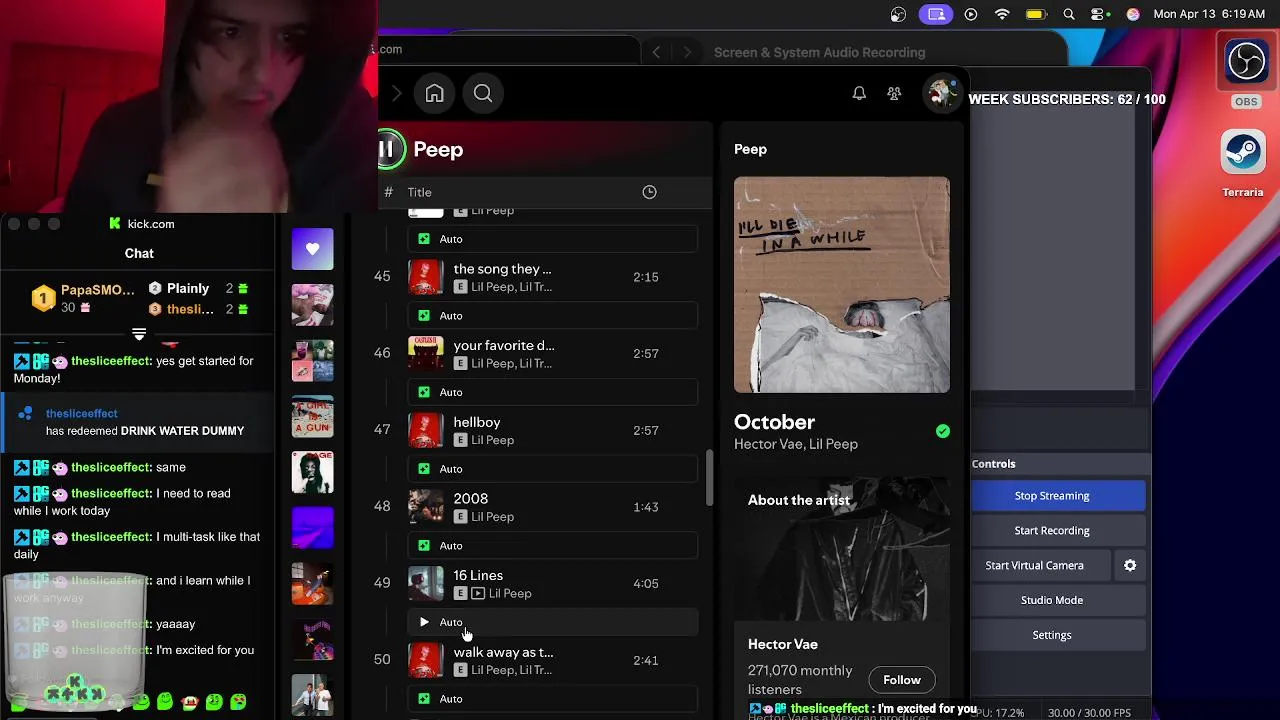Open the October song title in Now Playing

(774, 422)
